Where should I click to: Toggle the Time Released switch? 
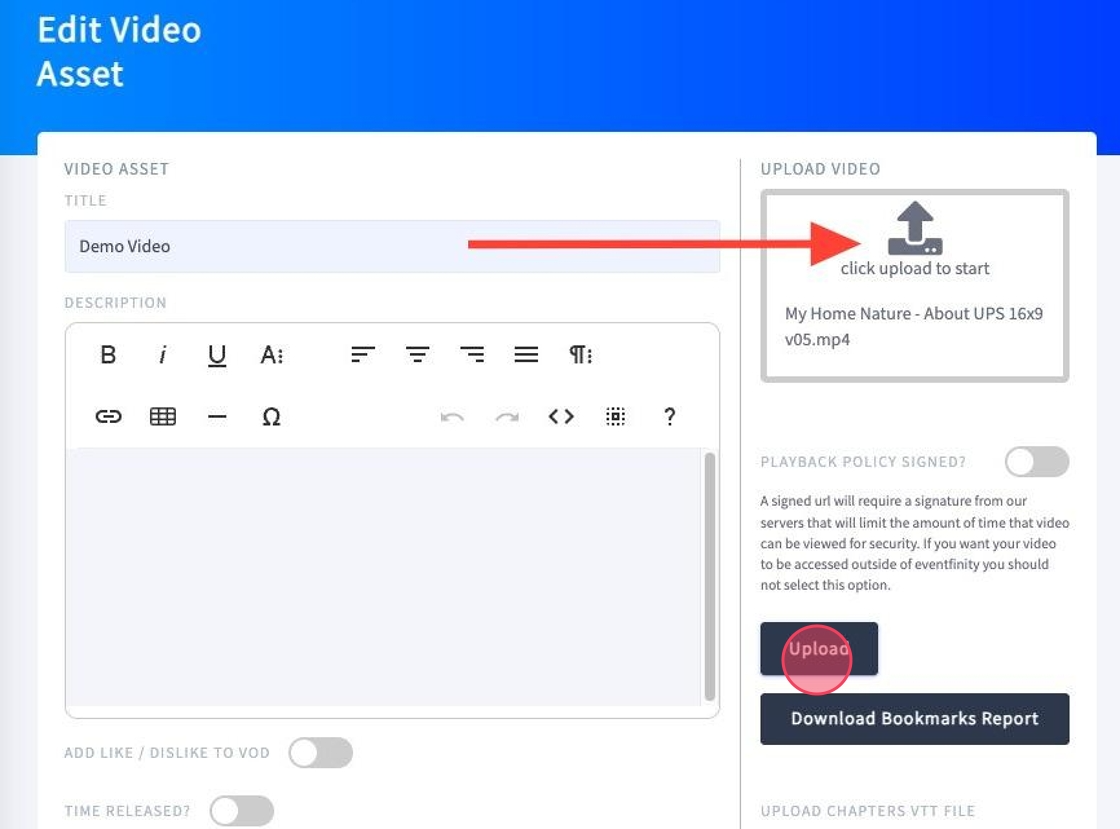pos(242,811)
